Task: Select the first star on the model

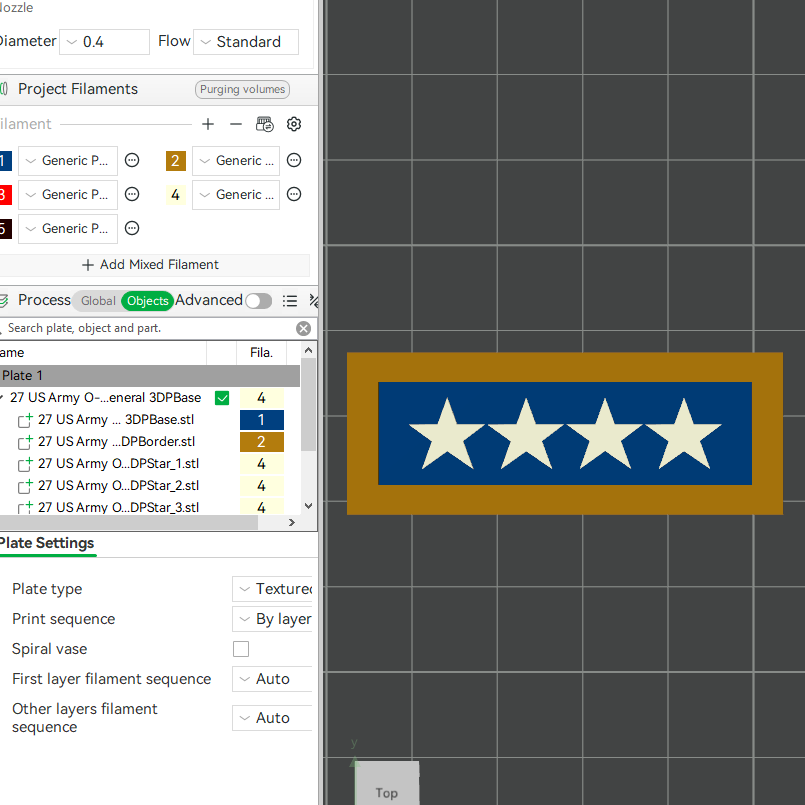Action: click(447, 435)
